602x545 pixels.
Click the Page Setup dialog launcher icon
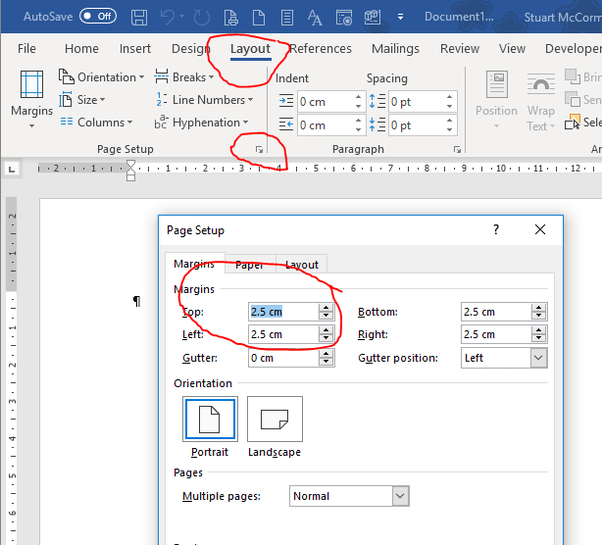259,150
